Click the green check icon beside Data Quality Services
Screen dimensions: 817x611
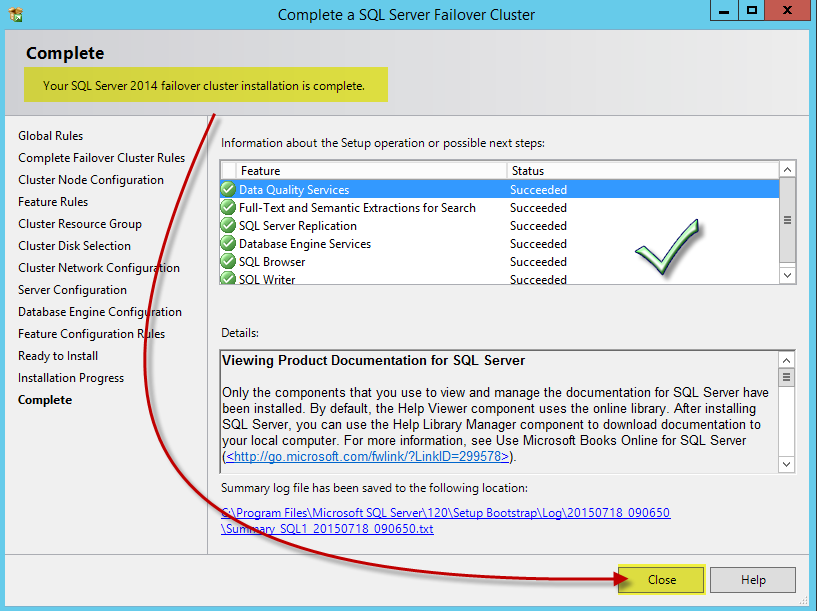click(x=228, y=189)
